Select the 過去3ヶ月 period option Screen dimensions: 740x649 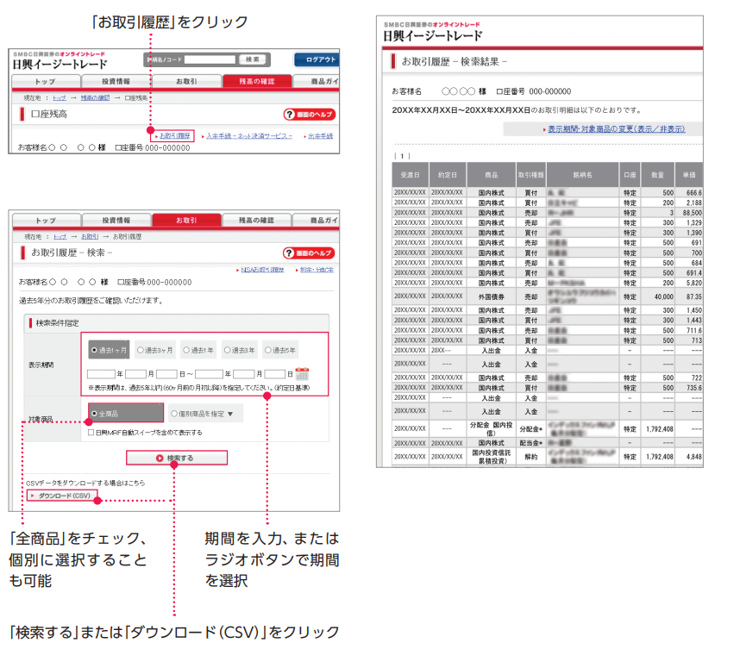(138, 351)
